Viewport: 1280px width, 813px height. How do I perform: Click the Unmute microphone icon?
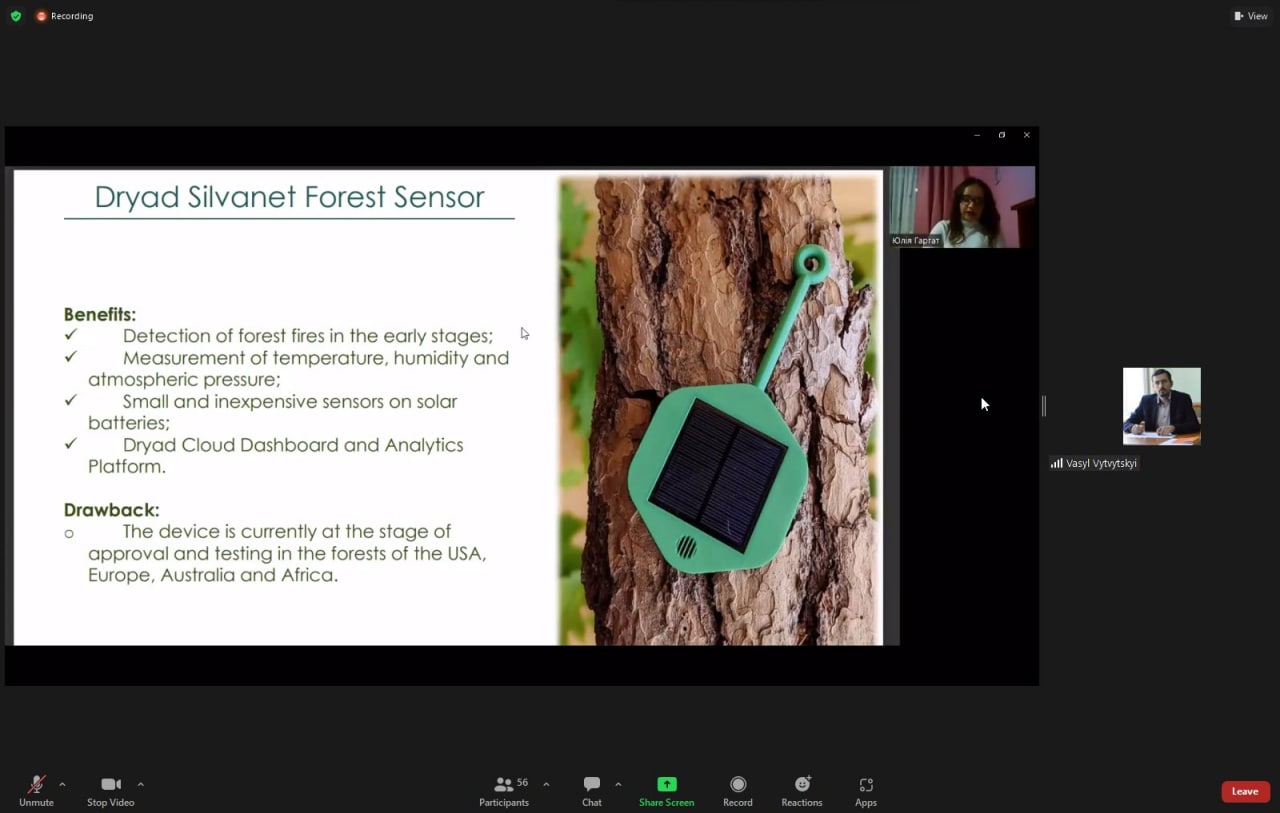click(36, 785)
